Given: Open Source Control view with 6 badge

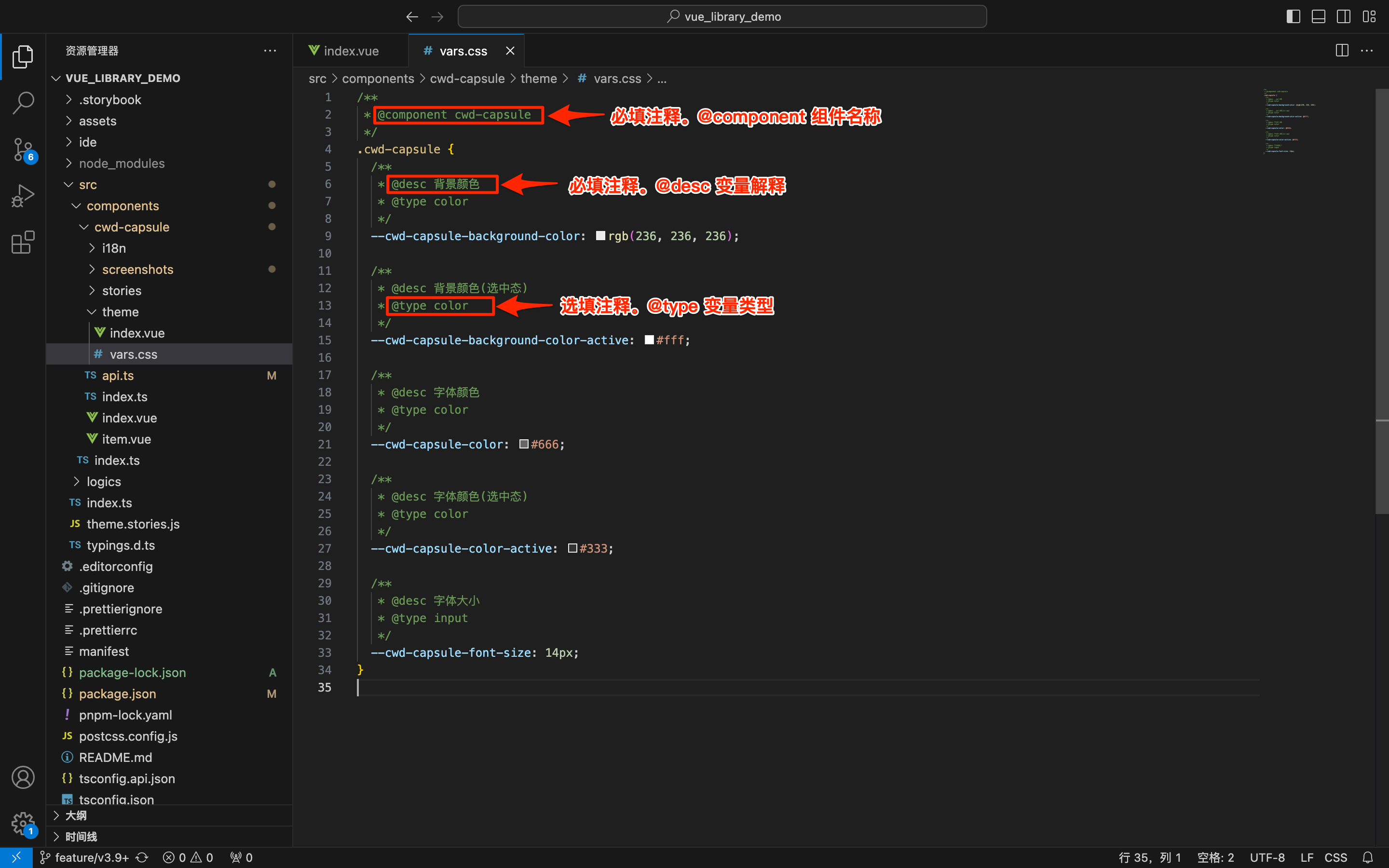Looking at the screenshot, I should [x=23, y=150].
